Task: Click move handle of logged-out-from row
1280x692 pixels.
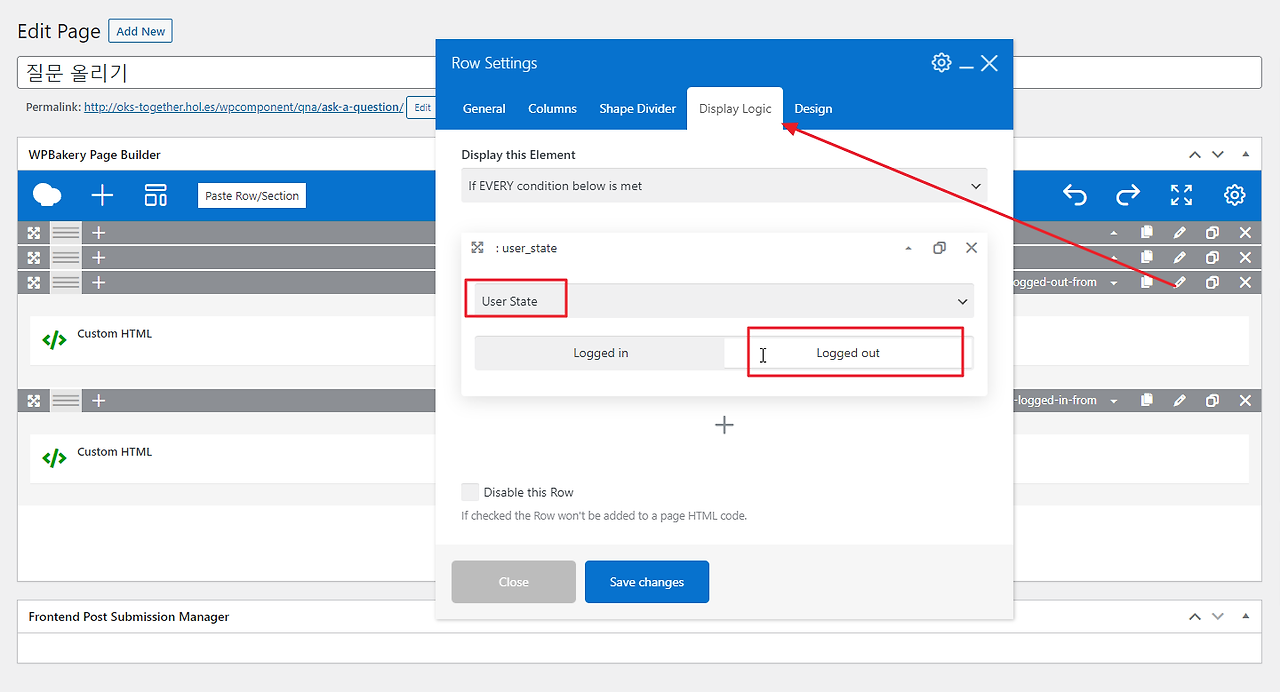Action: coord(34,282)
